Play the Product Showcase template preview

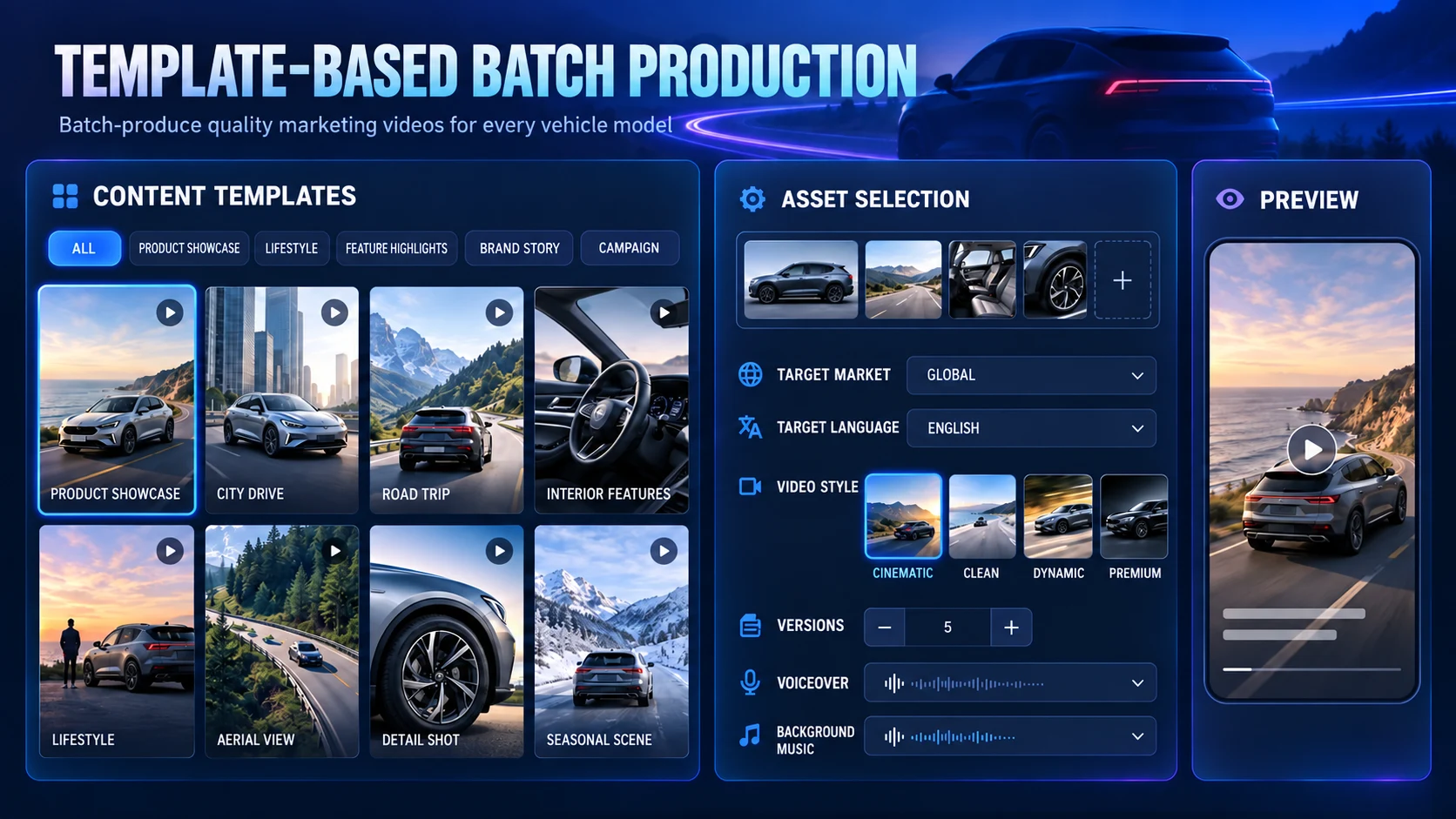(x=170, y=312)
